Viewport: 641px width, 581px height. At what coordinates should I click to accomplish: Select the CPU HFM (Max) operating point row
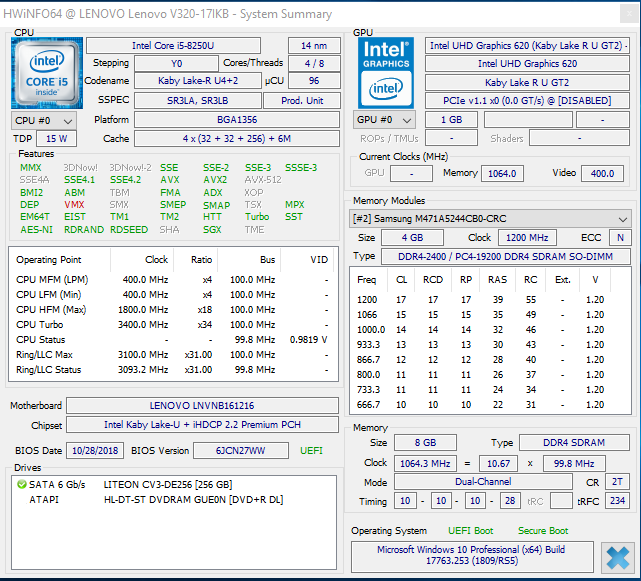point(173,310)
